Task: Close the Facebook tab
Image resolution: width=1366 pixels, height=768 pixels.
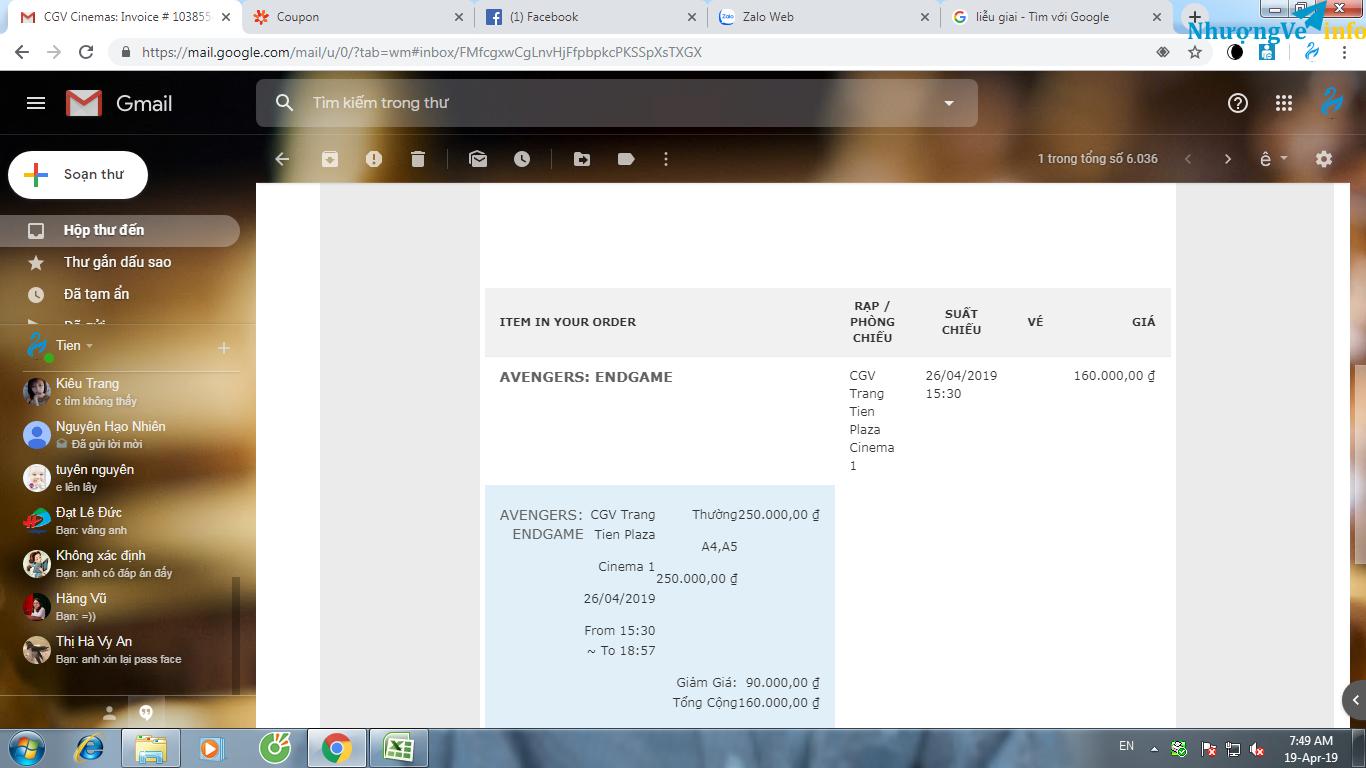Action: pyautogui.click(x=692, y=17)
